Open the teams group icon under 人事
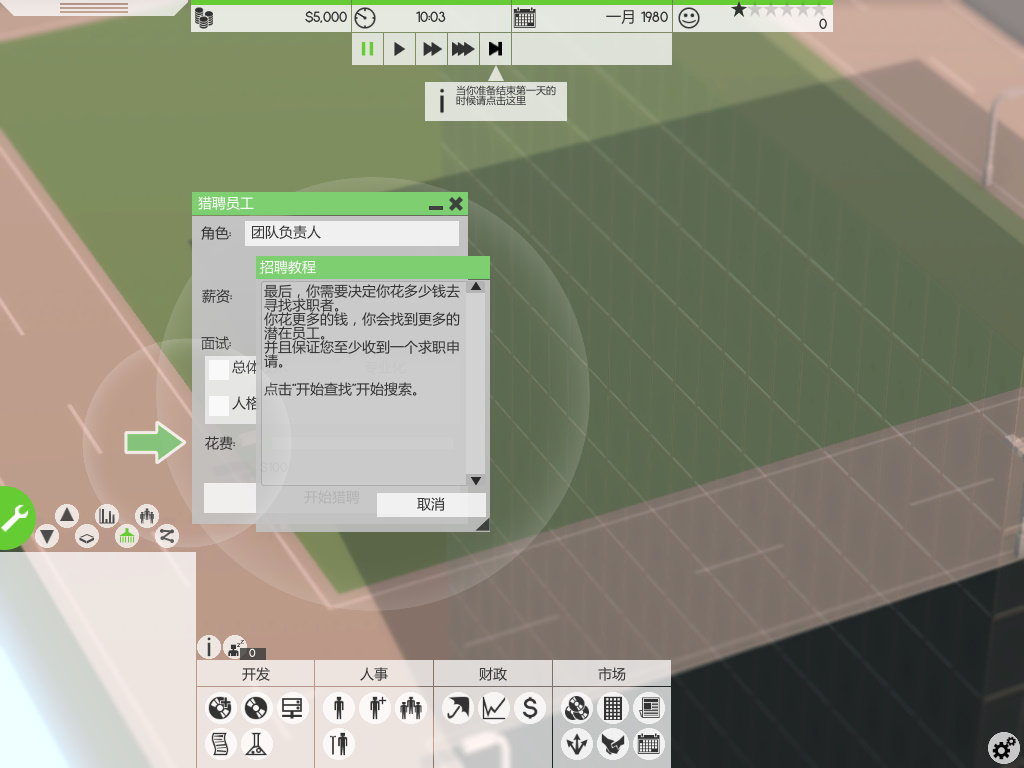Image resolution: width=1024 pixels, height=768 pixels. coord(411,707)
